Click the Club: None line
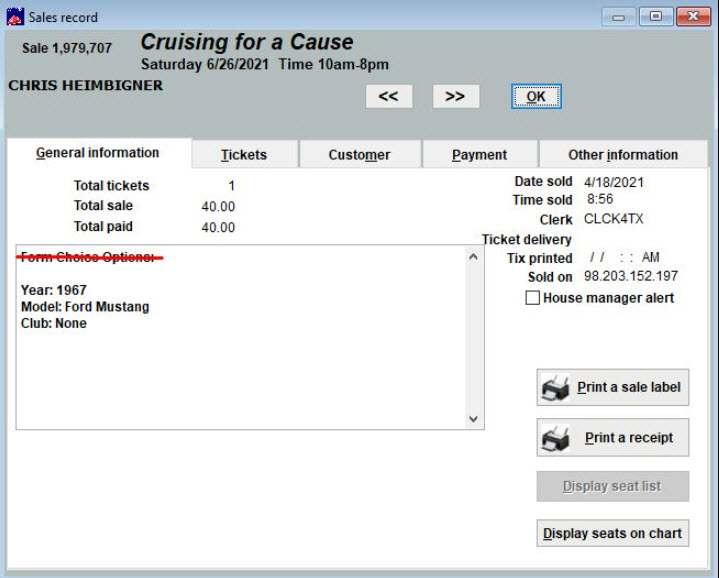719x578 pixels. 54,323
